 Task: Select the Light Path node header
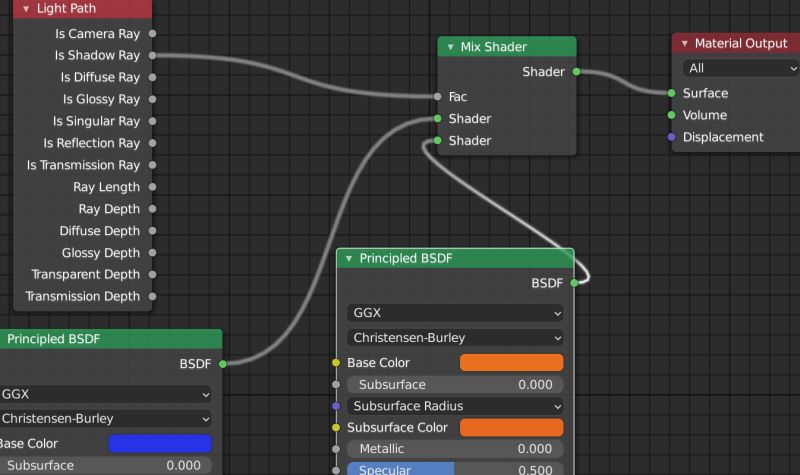coord(83,9)
